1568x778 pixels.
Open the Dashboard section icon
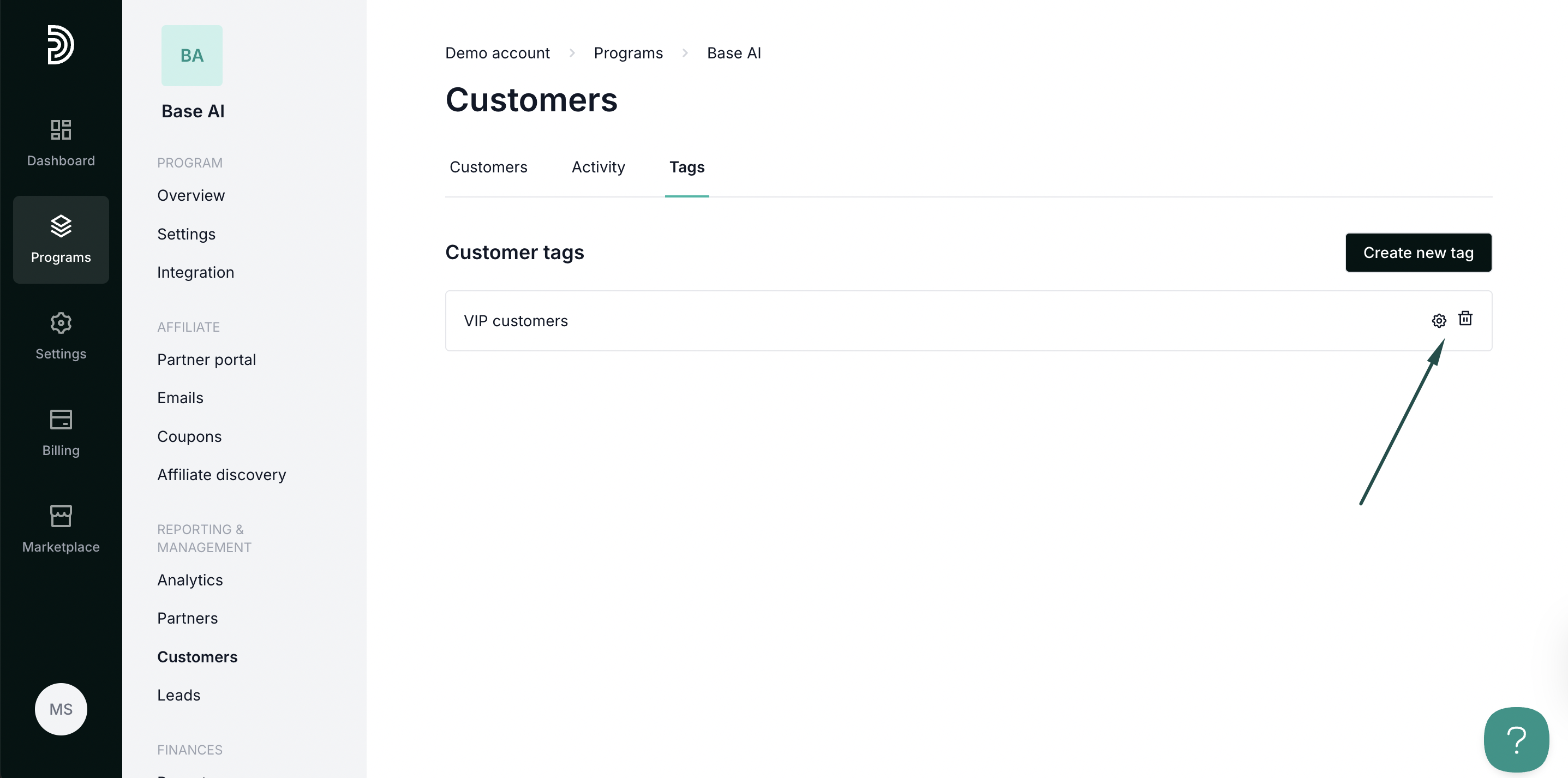61,130
